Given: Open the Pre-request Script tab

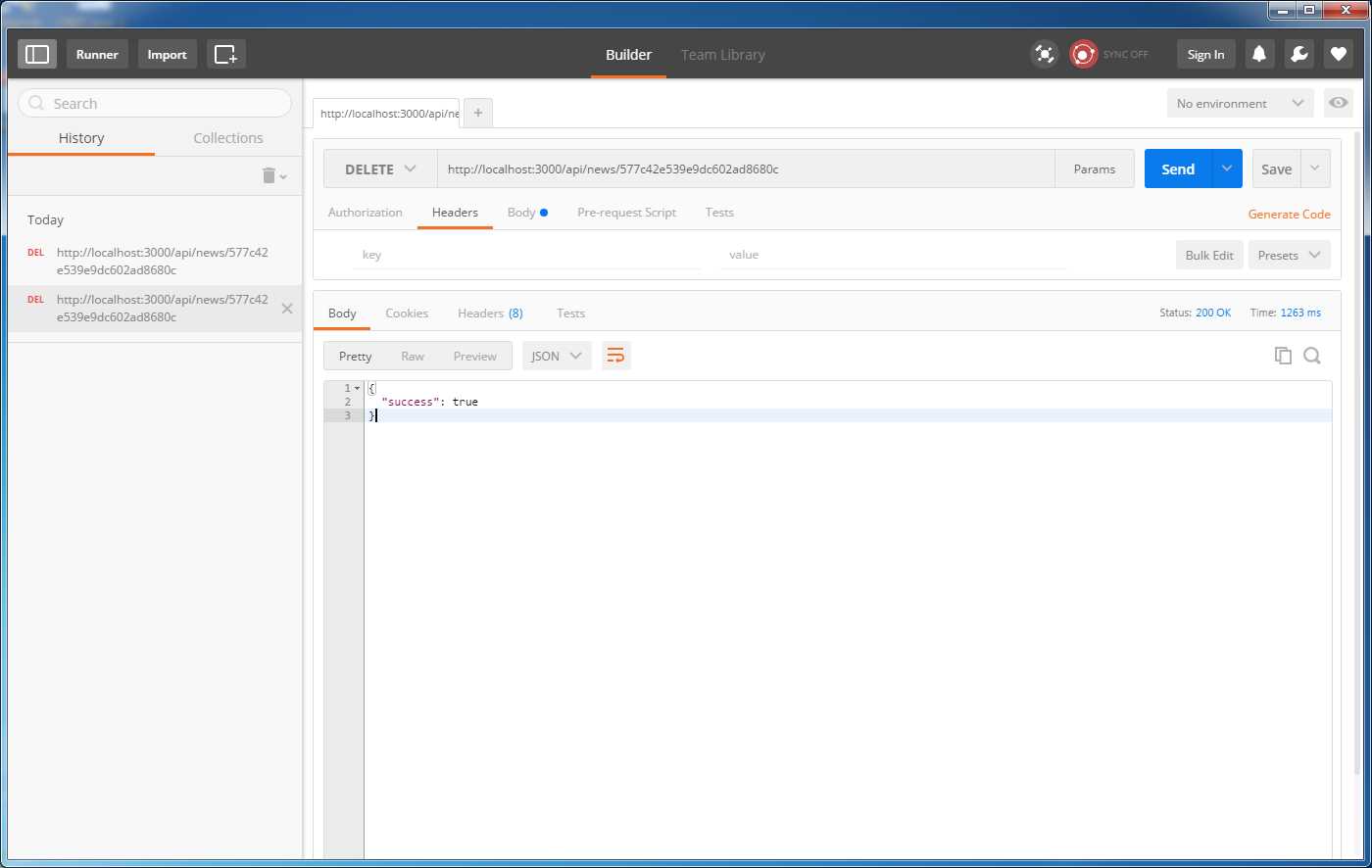Looking at the screenshot, I should click(627, 213).
